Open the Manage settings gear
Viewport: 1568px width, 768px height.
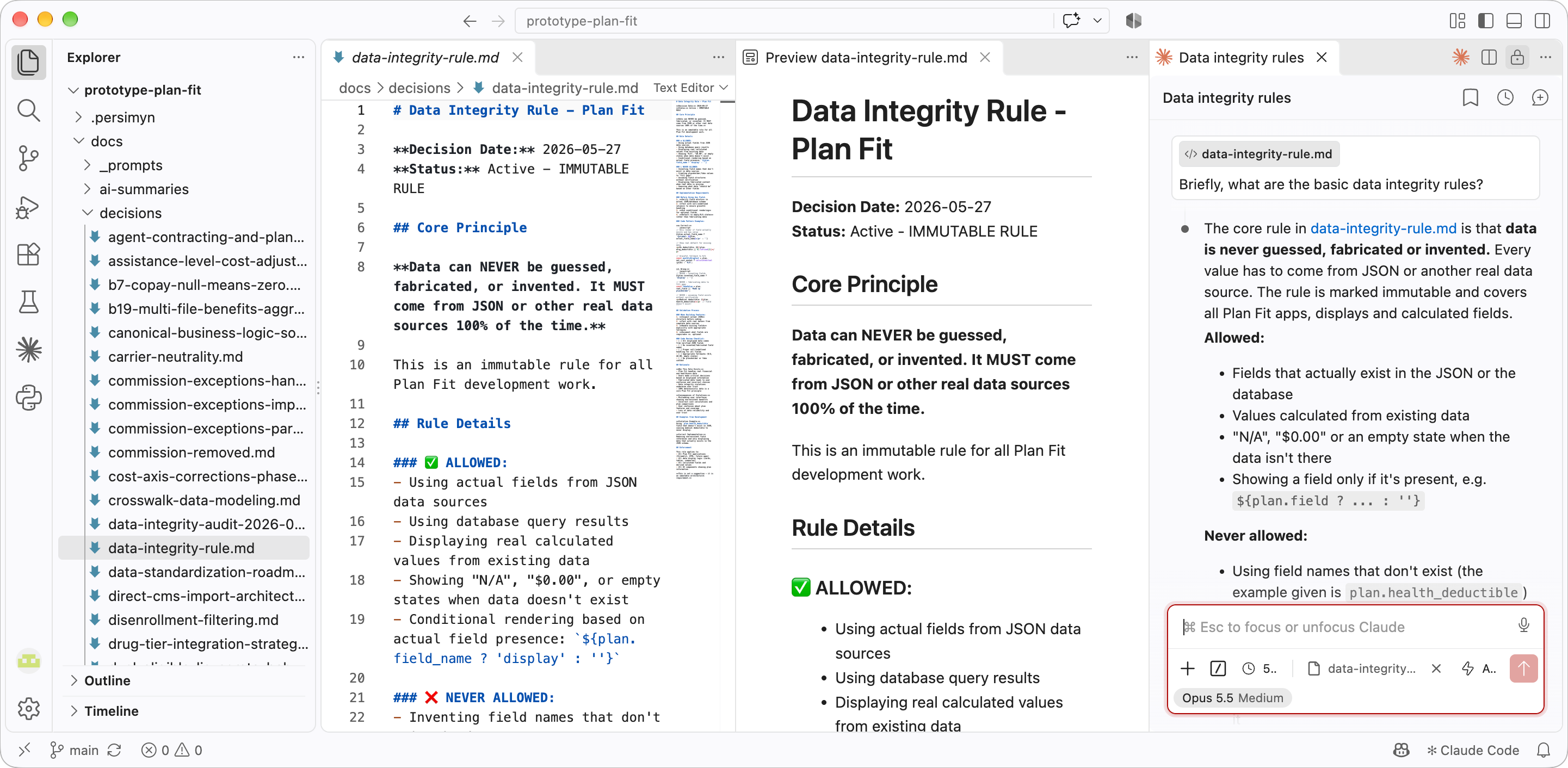coord(29,708)
